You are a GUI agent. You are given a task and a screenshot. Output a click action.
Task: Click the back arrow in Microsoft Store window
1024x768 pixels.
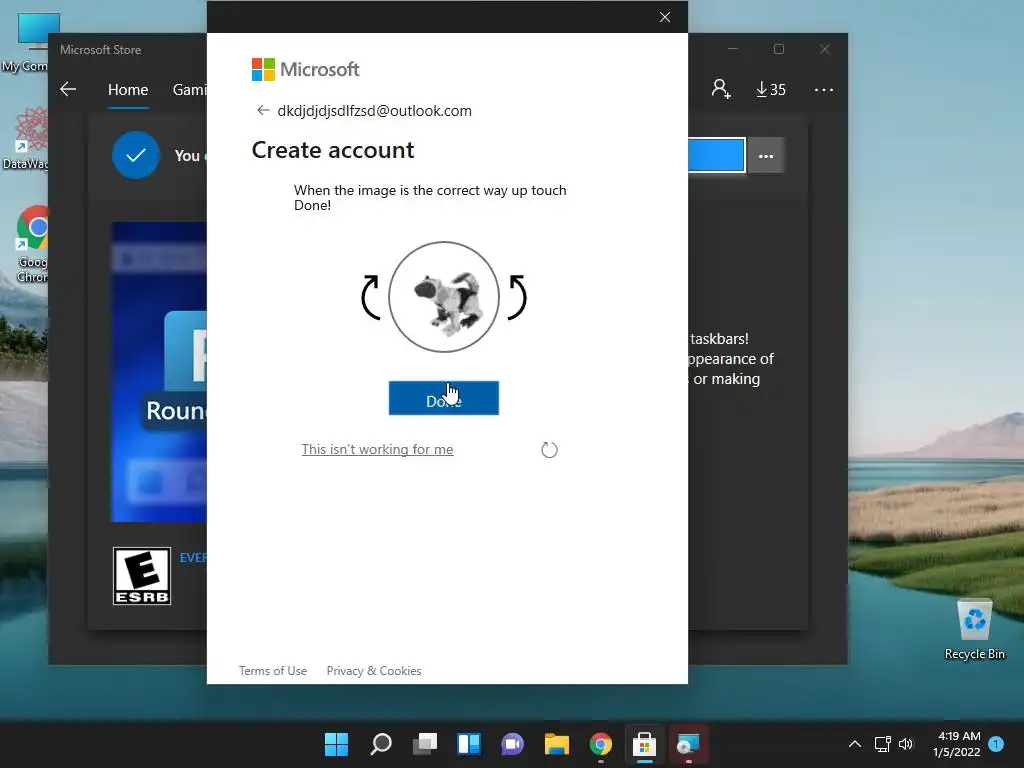(x=68, y=89)
